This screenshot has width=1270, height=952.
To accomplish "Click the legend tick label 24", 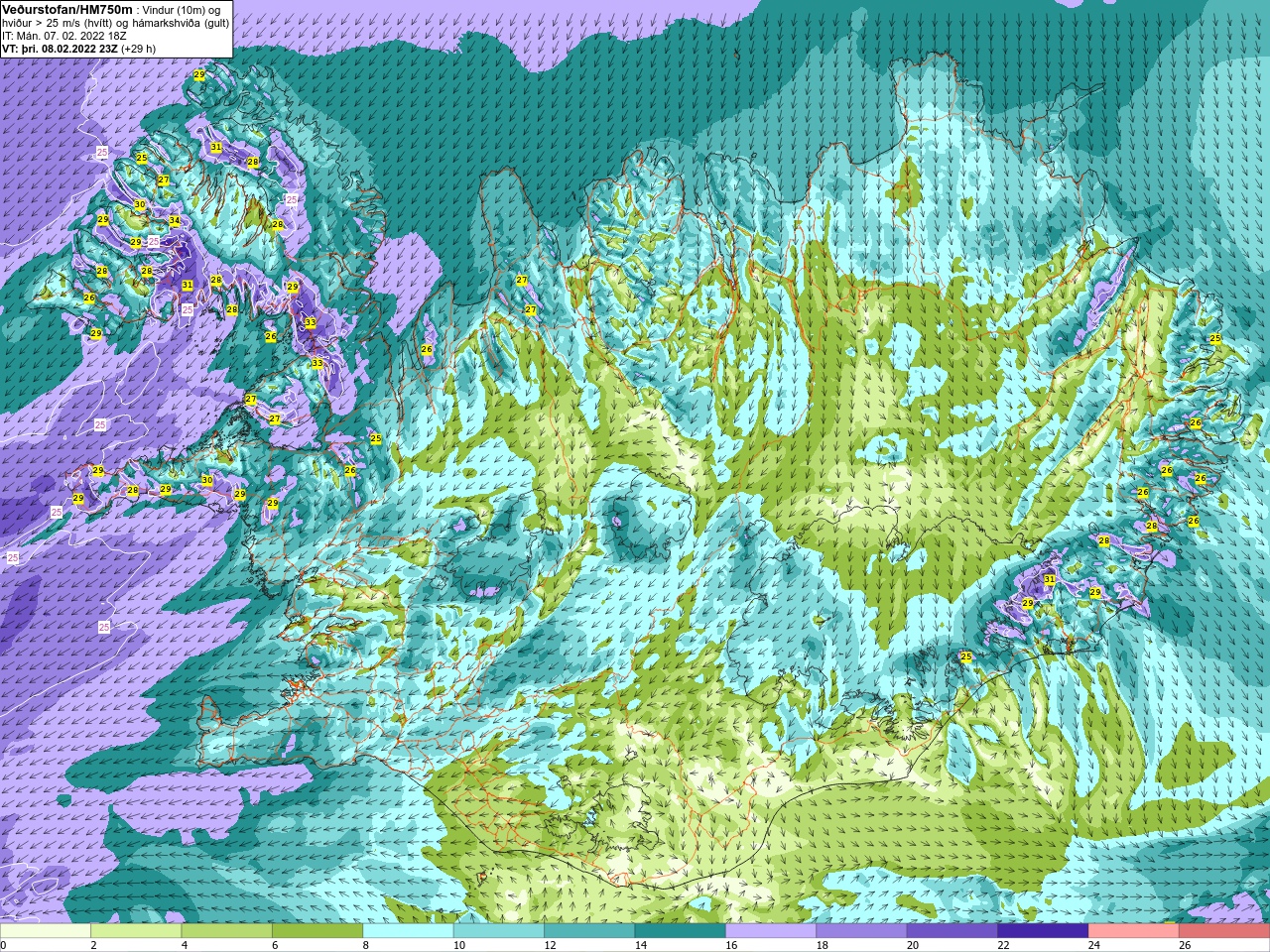I will click(1094, 945).
